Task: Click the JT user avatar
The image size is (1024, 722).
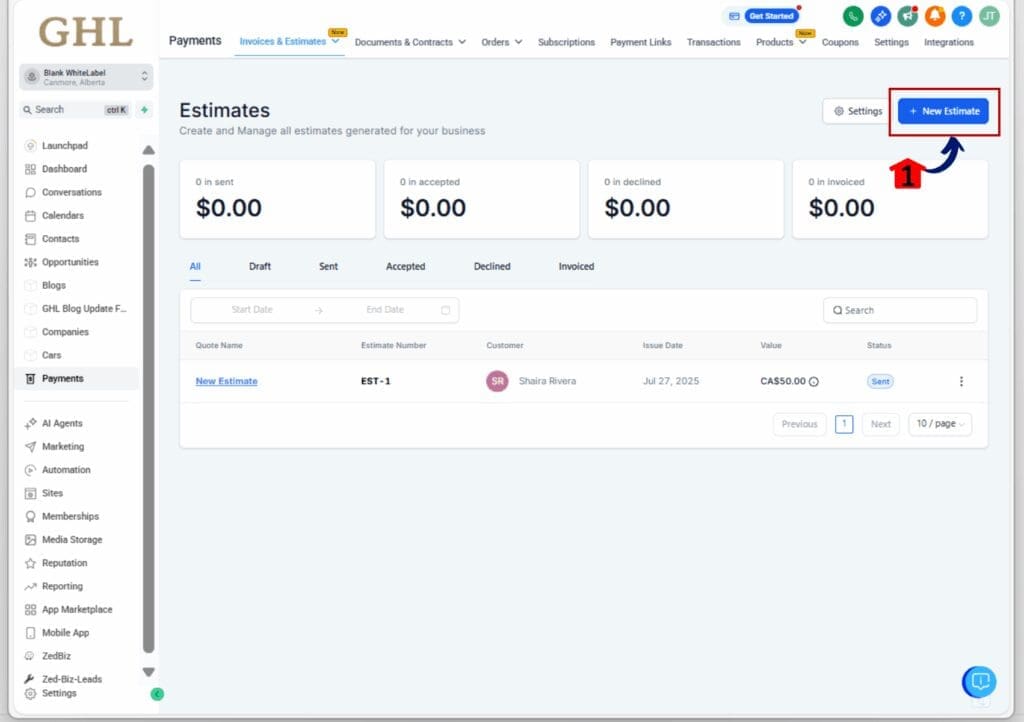Action: [989, 16]
